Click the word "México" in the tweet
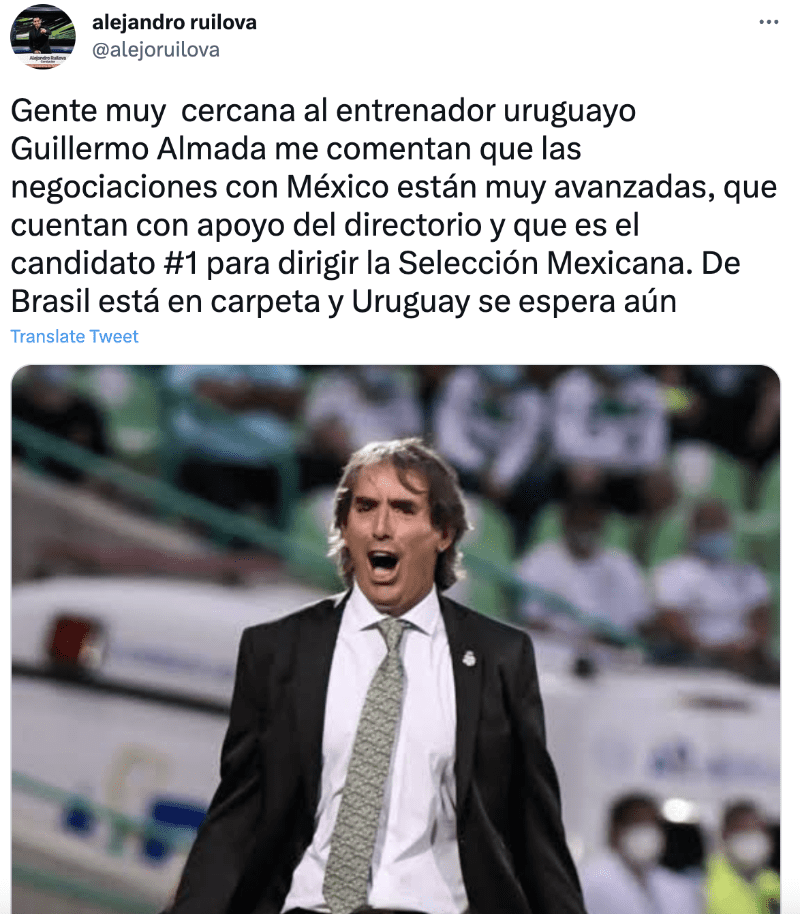This screenshot has height=914, width=800. 338,188
